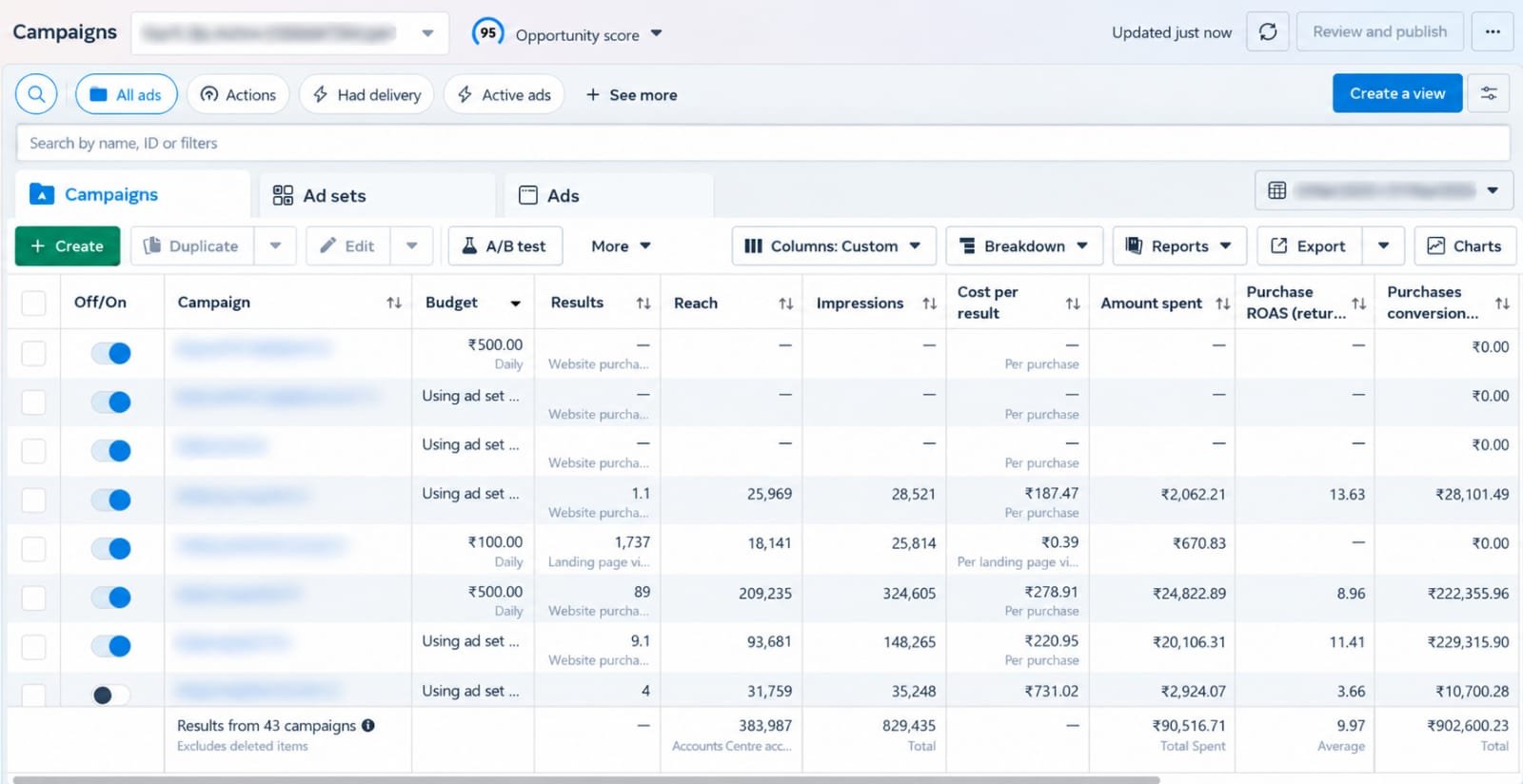Turn on the campaign with ₹731.02 cost per result

(111, 695)
